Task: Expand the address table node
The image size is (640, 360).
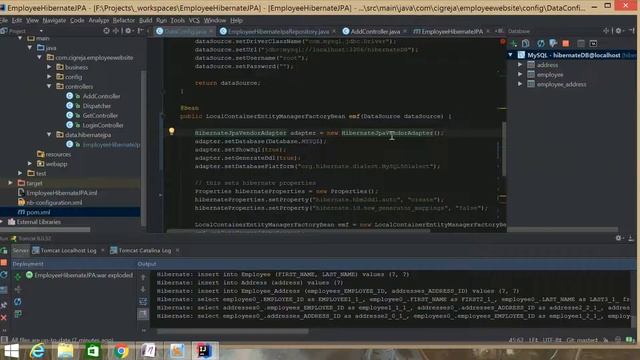Action: (520, 64)
